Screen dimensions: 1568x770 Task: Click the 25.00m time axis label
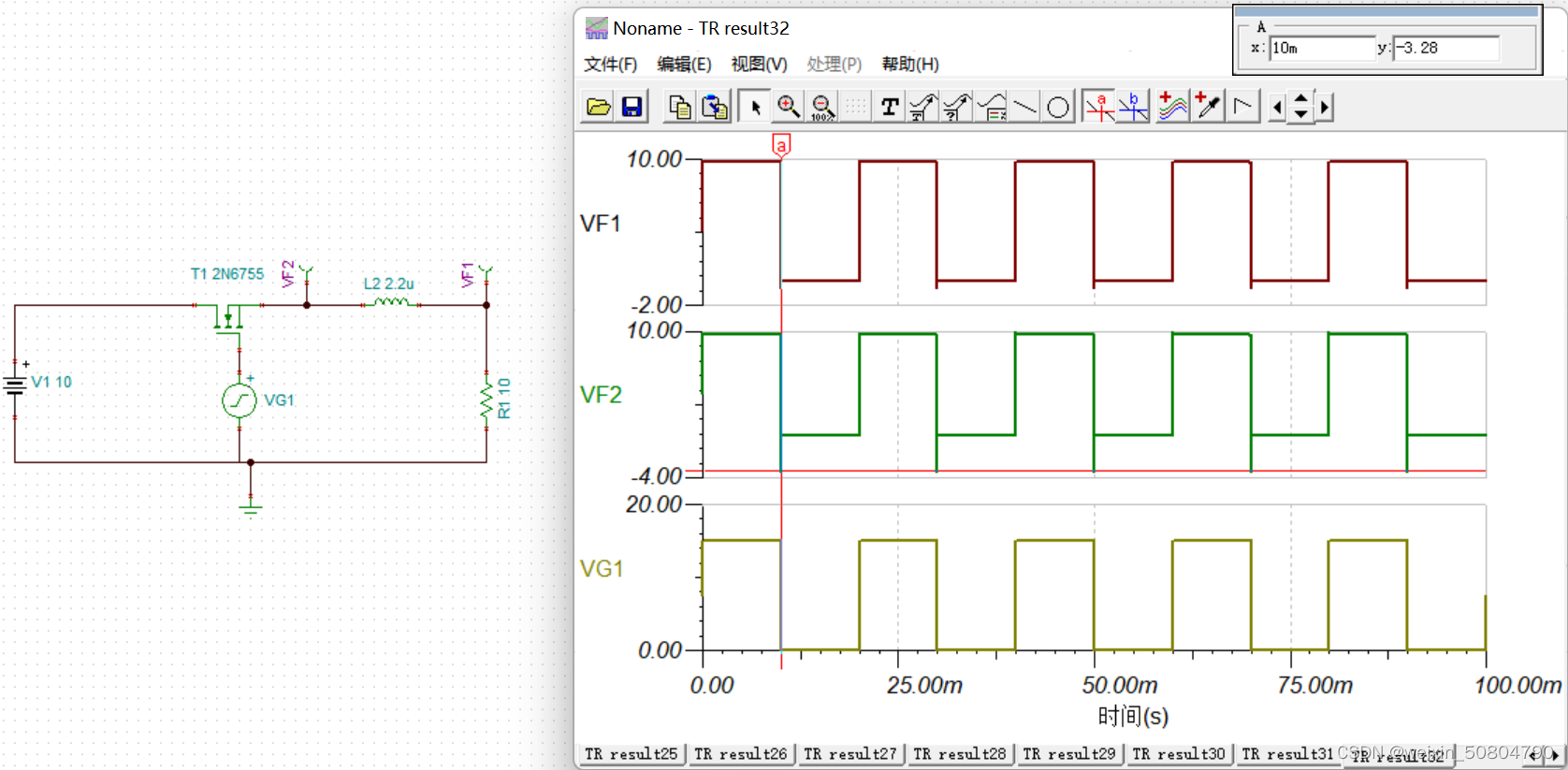pyautogui.click(x=924, y=686)
